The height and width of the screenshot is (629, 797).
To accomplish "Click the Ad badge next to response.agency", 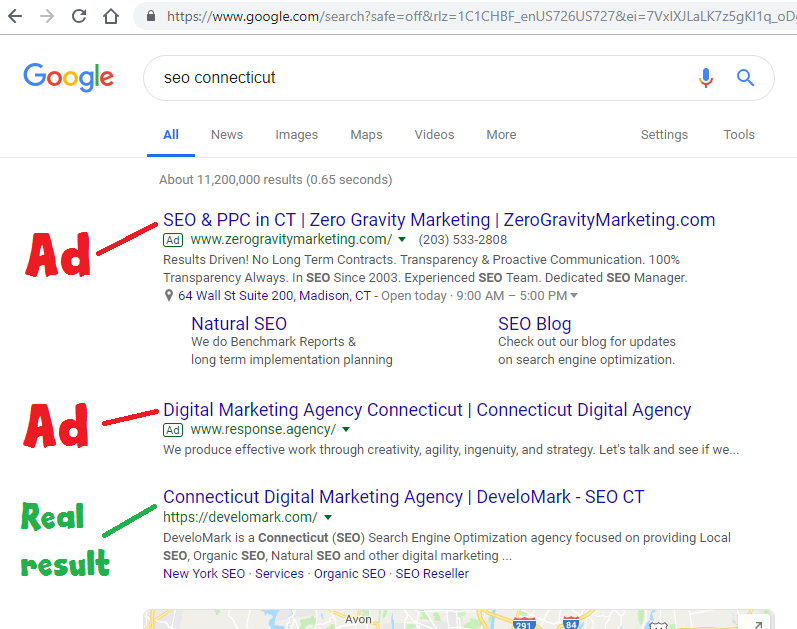I will [x=173, y=430].
